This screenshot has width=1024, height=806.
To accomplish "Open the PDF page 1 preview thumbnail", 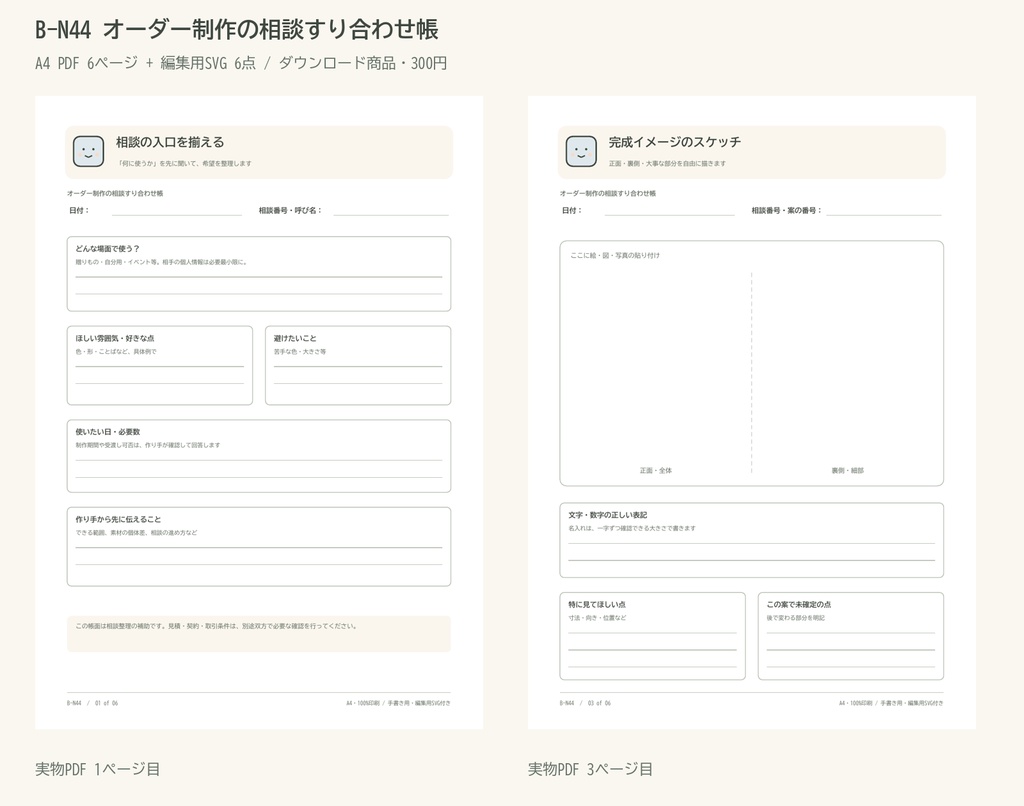I will pos(259,412).
